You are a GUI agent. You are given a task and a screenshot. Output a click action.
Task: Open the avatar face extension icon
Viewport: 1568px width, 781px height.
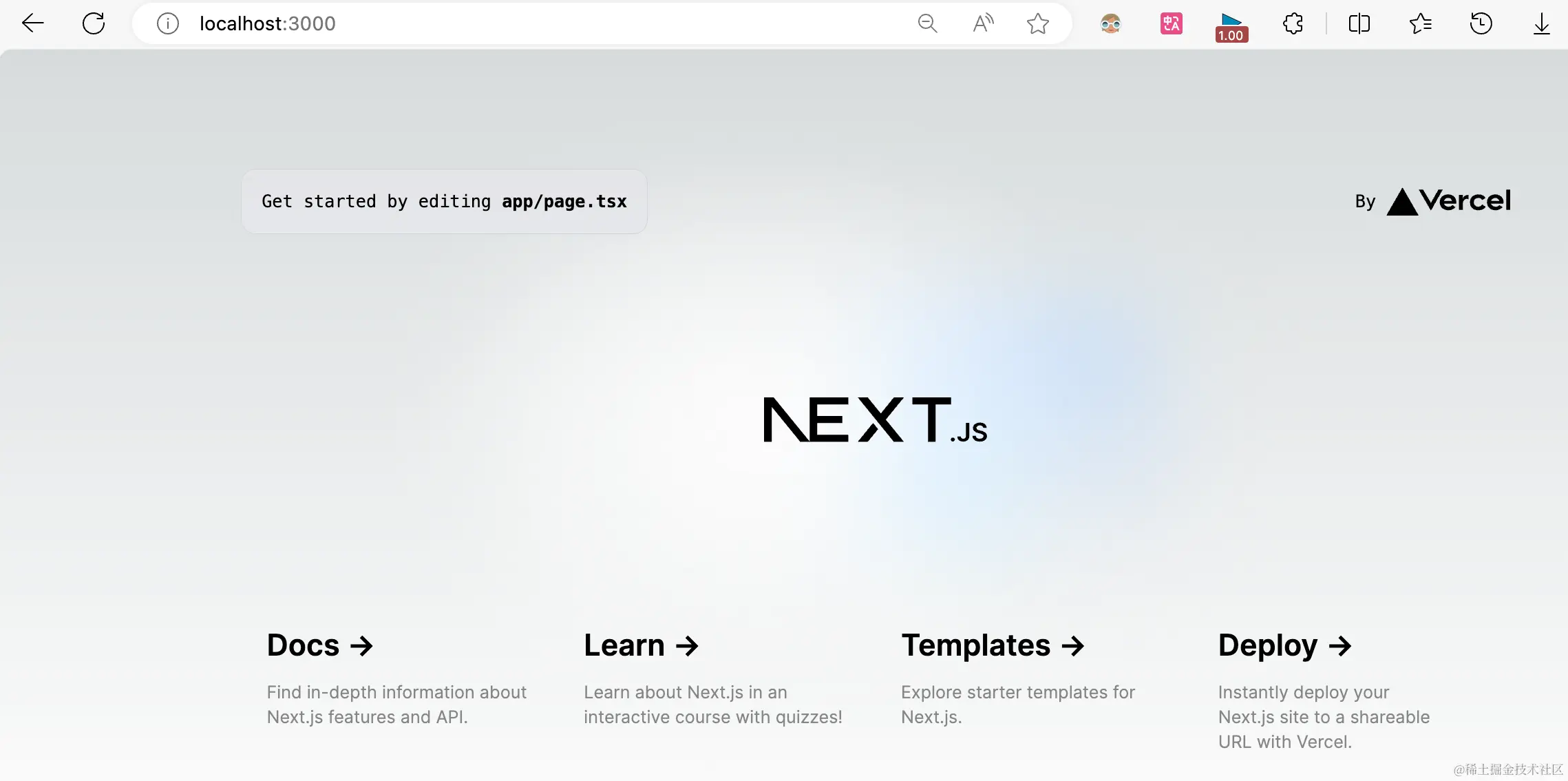click(1110, 23)
